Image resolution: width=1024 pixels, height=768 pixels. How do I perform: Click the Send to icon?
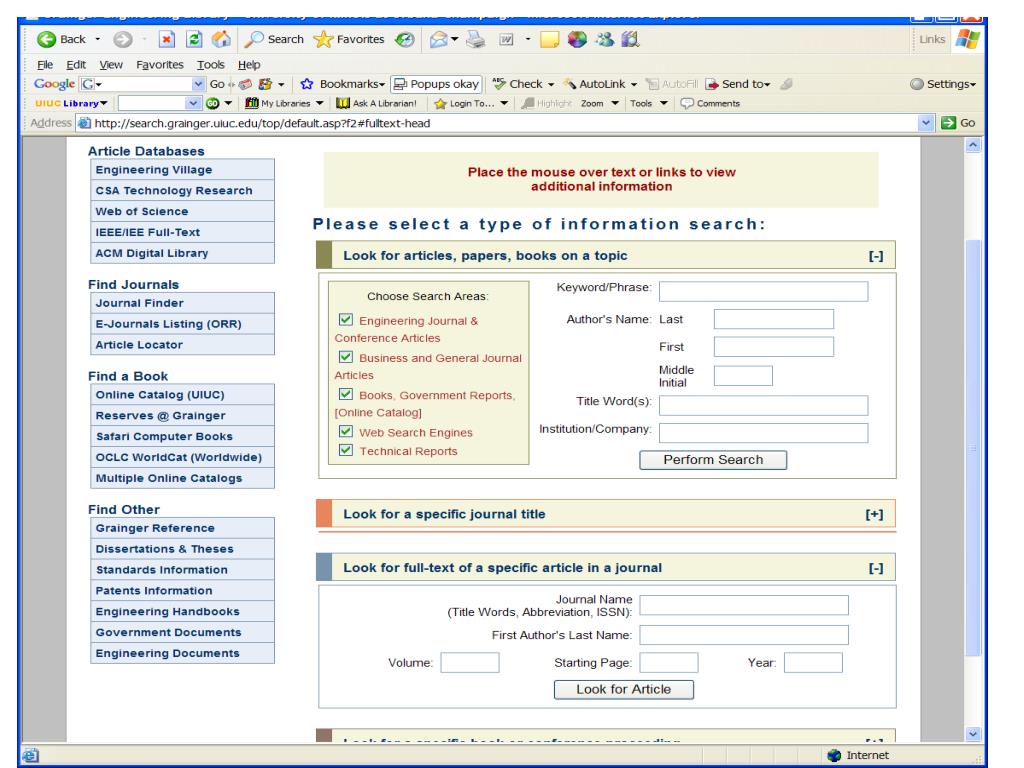pyautogui.click(x=712, y=84)
